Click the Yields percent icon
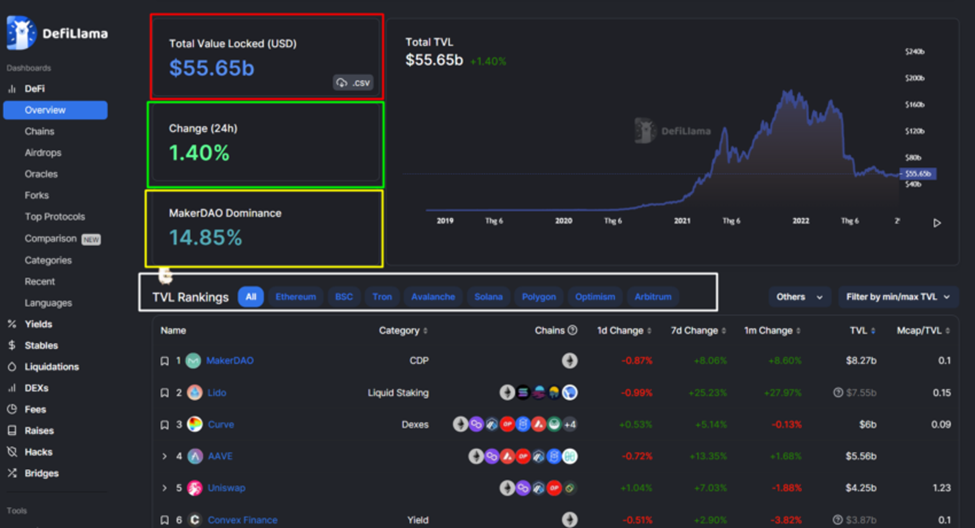This screenshot has width=975, height=528. [x=12, y=324]
